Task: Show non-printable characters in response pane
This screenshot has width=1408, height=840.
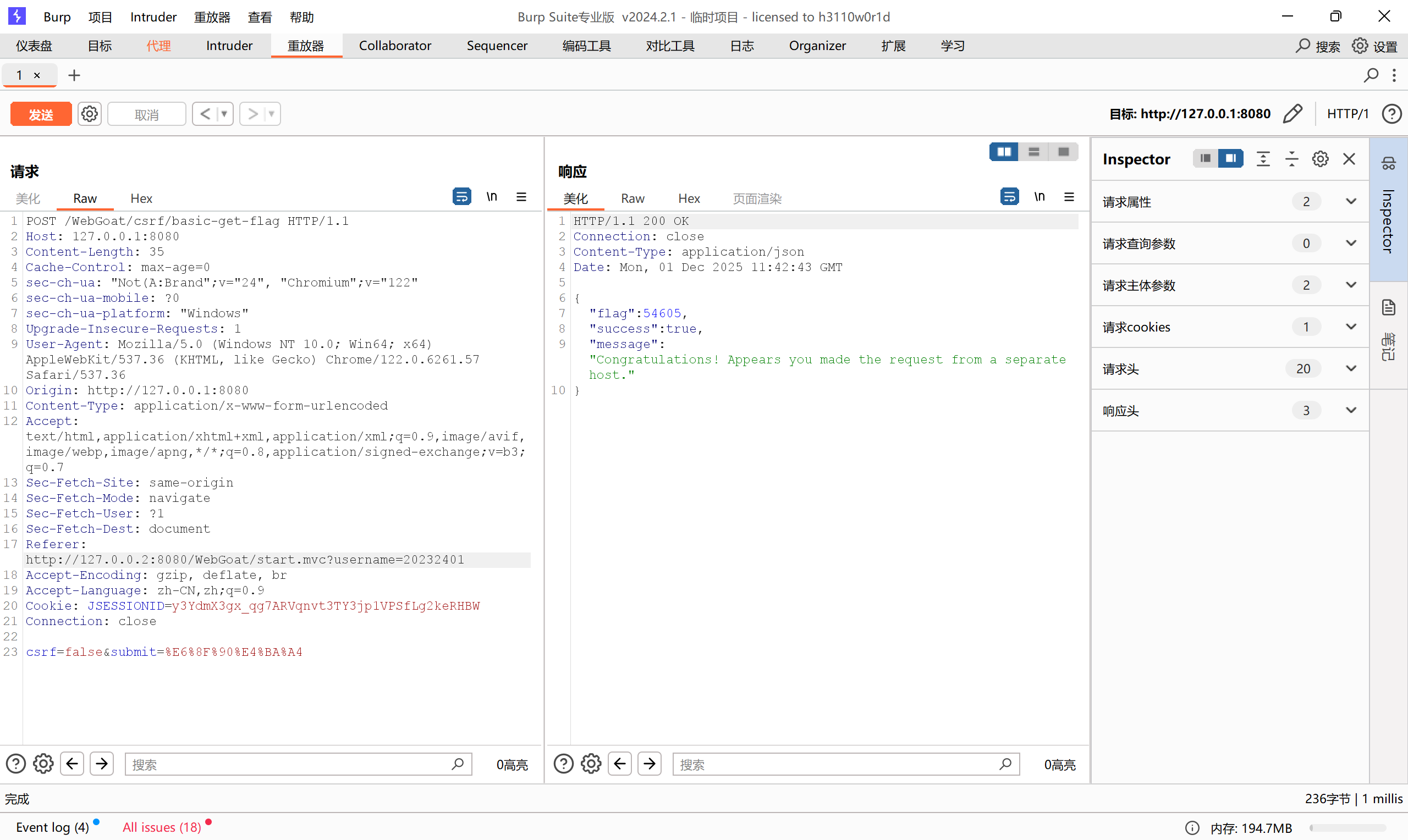Action: click(x=1039, y=196)
